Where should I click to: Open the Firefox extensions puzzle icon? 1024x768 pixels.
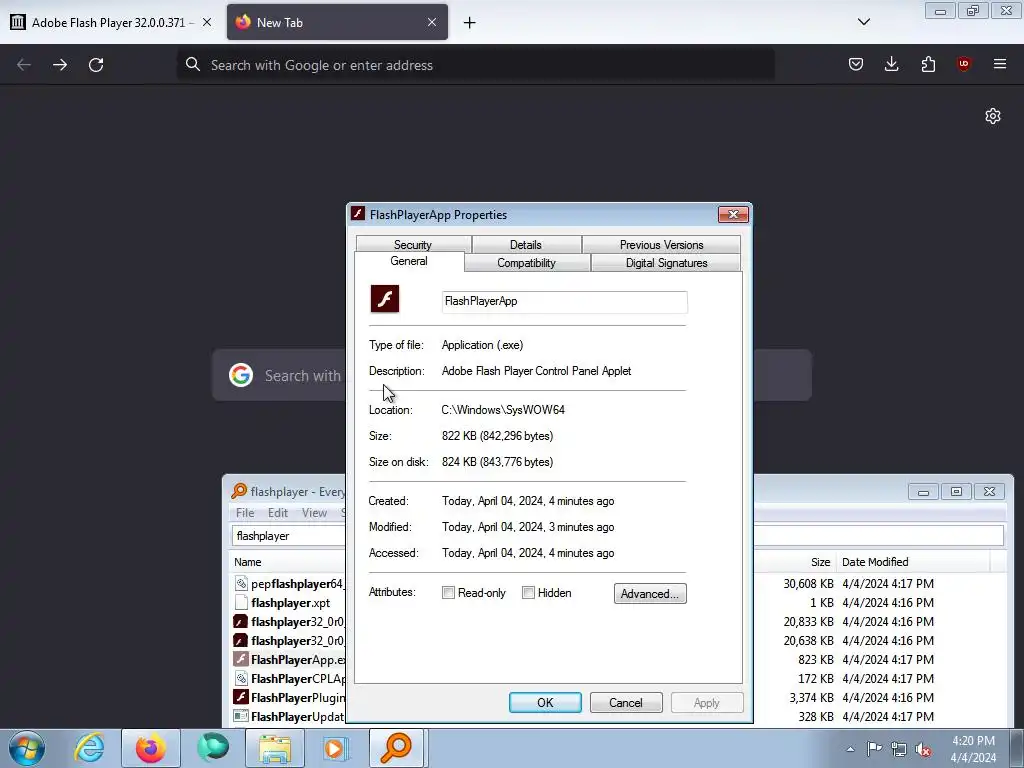[x=928, y=64]
